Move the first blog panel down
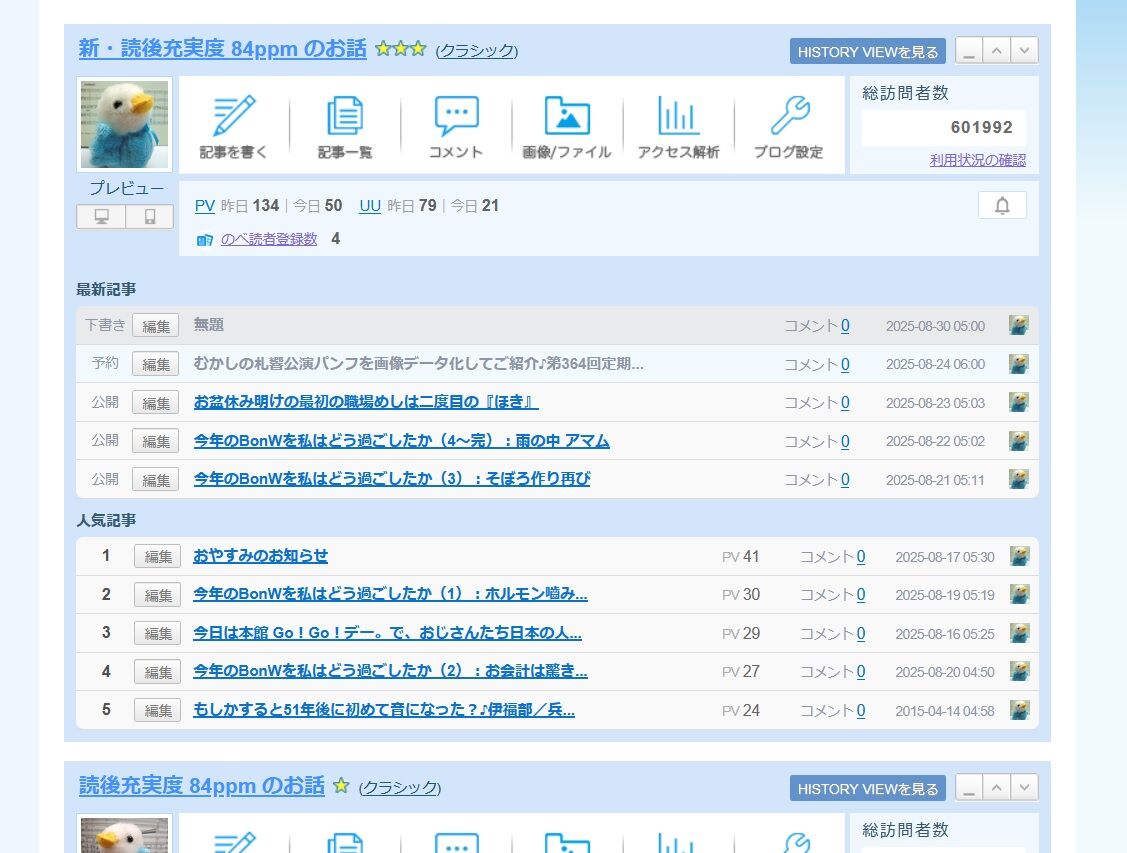This screenshot has height=853, width=1127. pyautogui.click(x=1024, y=51)
